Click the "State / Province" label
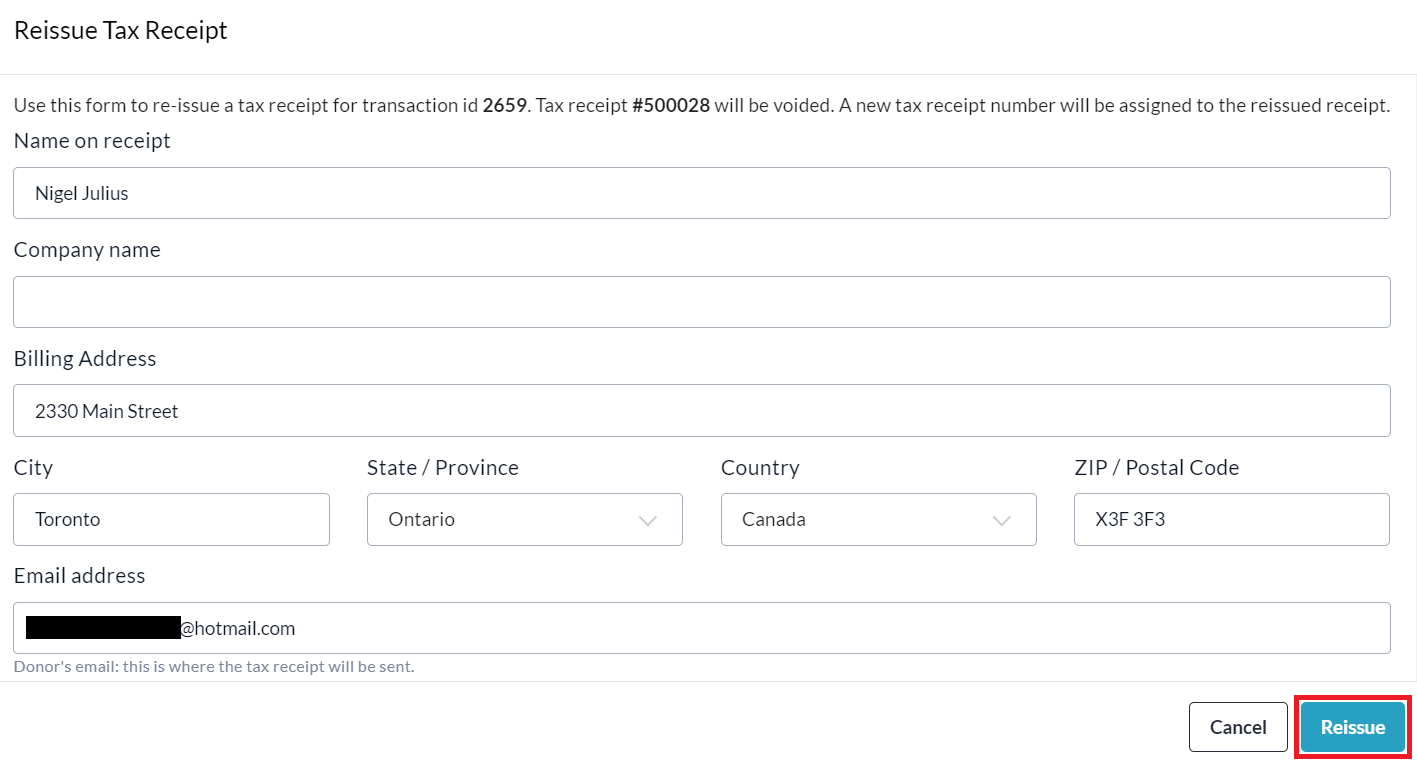The width and height of the screenshot is (1417, 763). [443, 467]
